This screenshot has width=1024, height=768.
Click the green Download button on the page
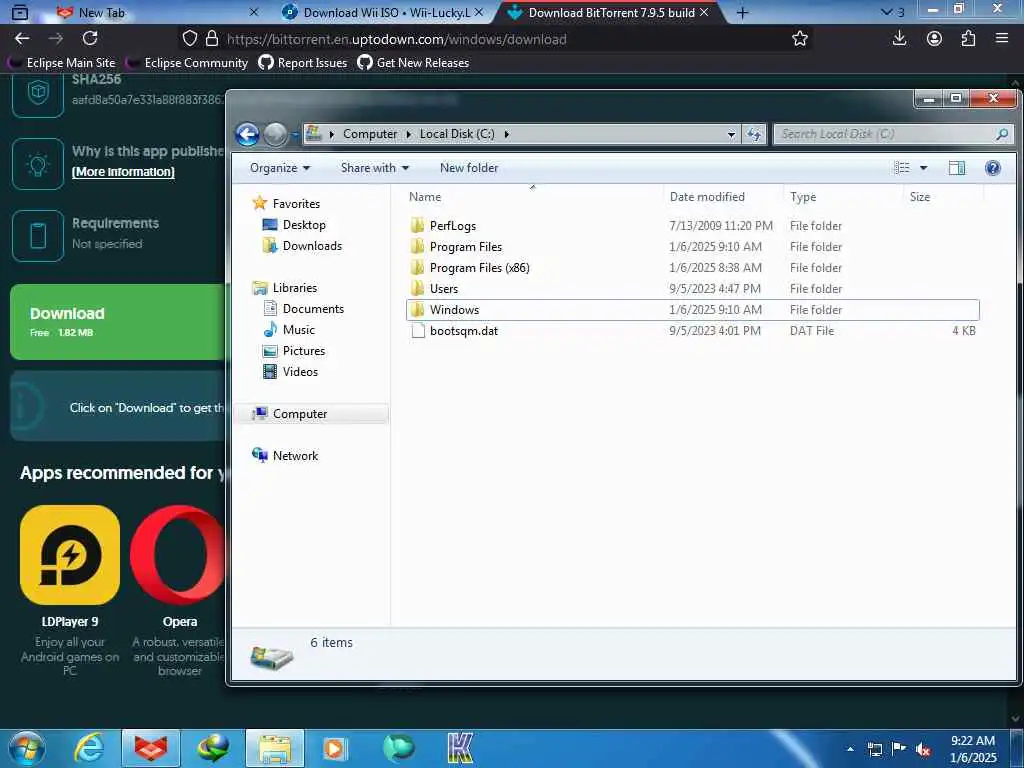coord(118,322)
